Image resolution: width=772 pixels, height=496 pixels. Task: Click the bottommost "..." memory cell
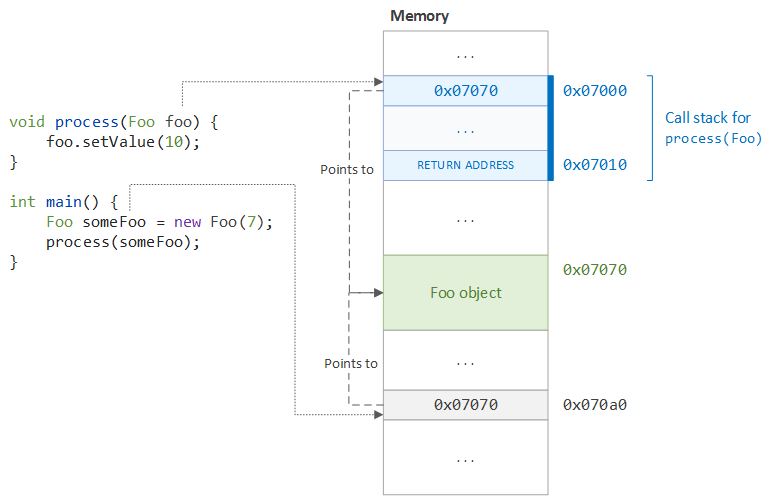coord(465,457)
